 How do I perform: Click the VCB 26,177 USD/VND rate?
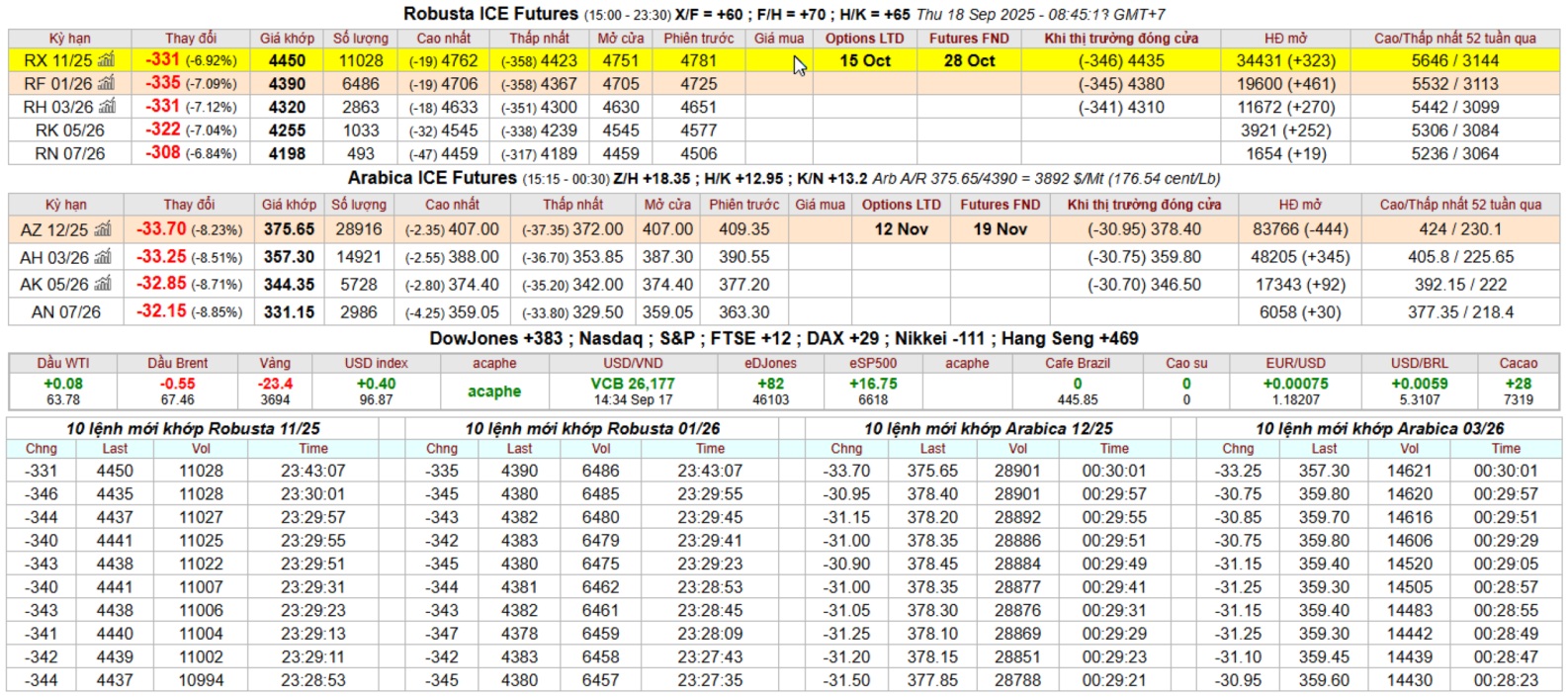pyautogui.click(x=633, y=384)
